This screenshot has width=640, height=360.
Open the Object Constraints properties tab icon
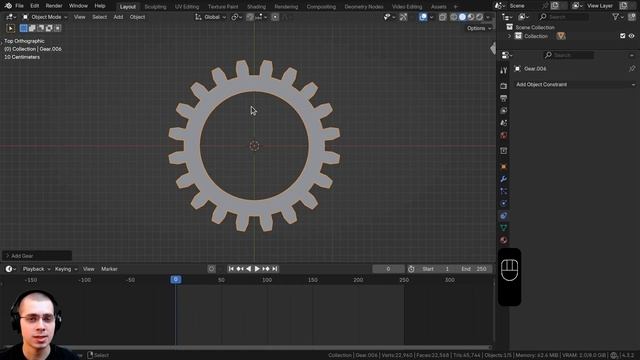503,216
